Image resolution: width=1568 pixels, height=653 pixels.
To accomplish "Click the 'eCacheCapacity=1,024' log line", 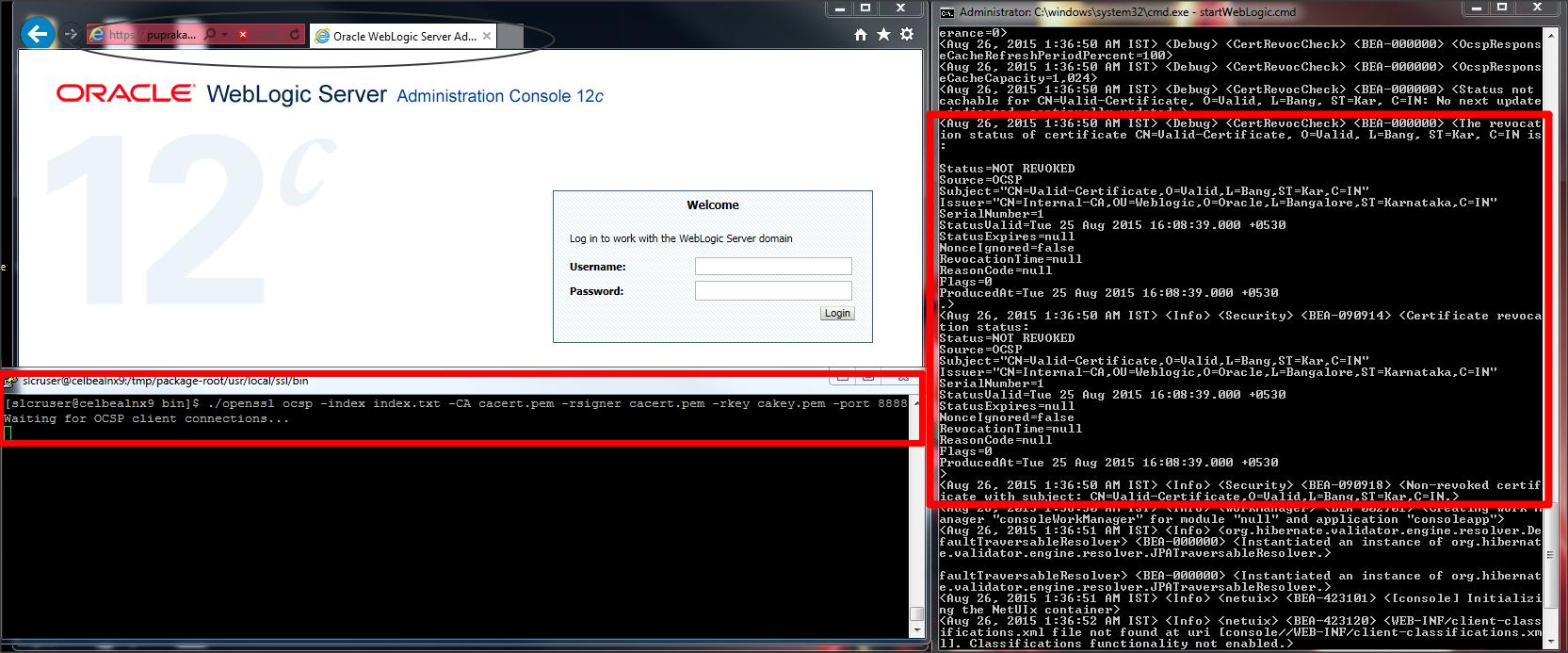I will point(1019,78).
